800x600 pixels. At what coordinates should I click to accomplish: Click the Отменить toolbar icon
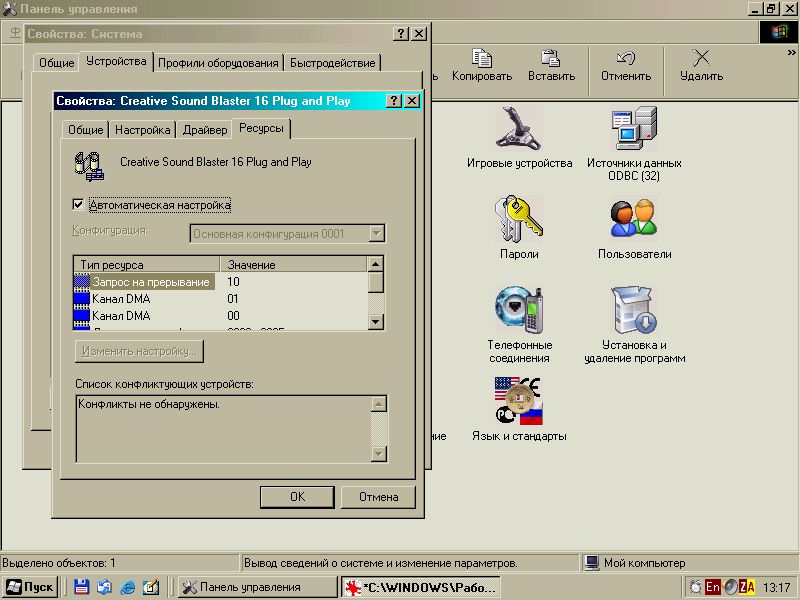(x=626, y=58)
